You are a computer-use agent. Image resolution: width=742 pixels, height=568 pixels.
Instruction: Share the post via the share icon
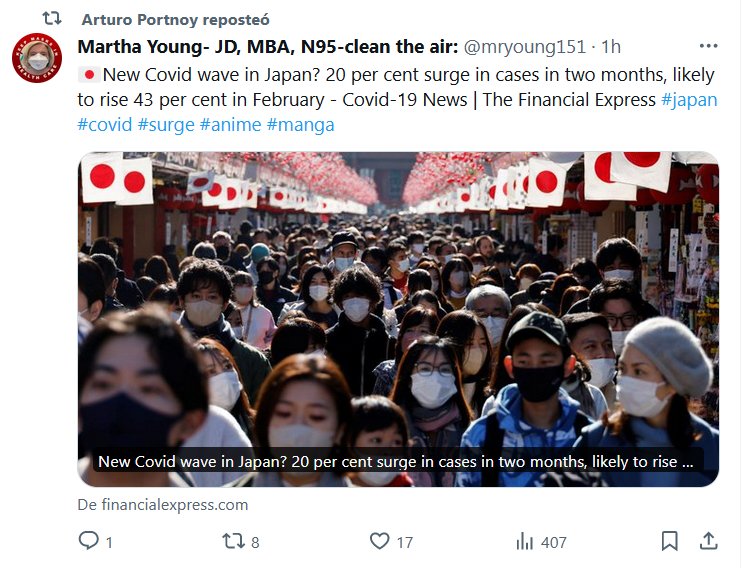tap(708, 541)
